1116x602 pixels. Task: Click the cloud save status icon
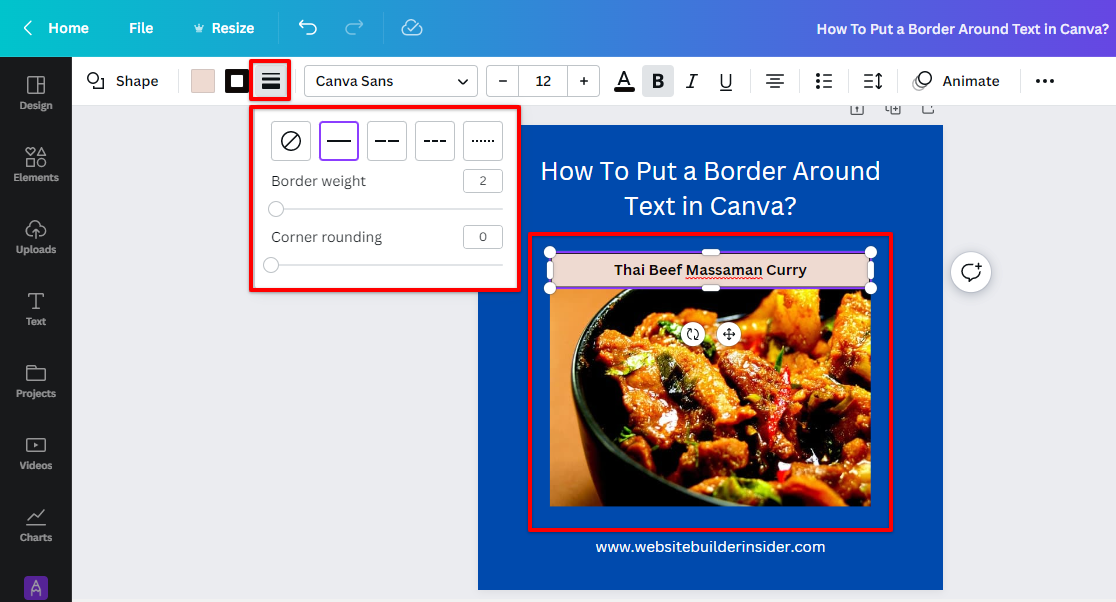click(412, 28)
